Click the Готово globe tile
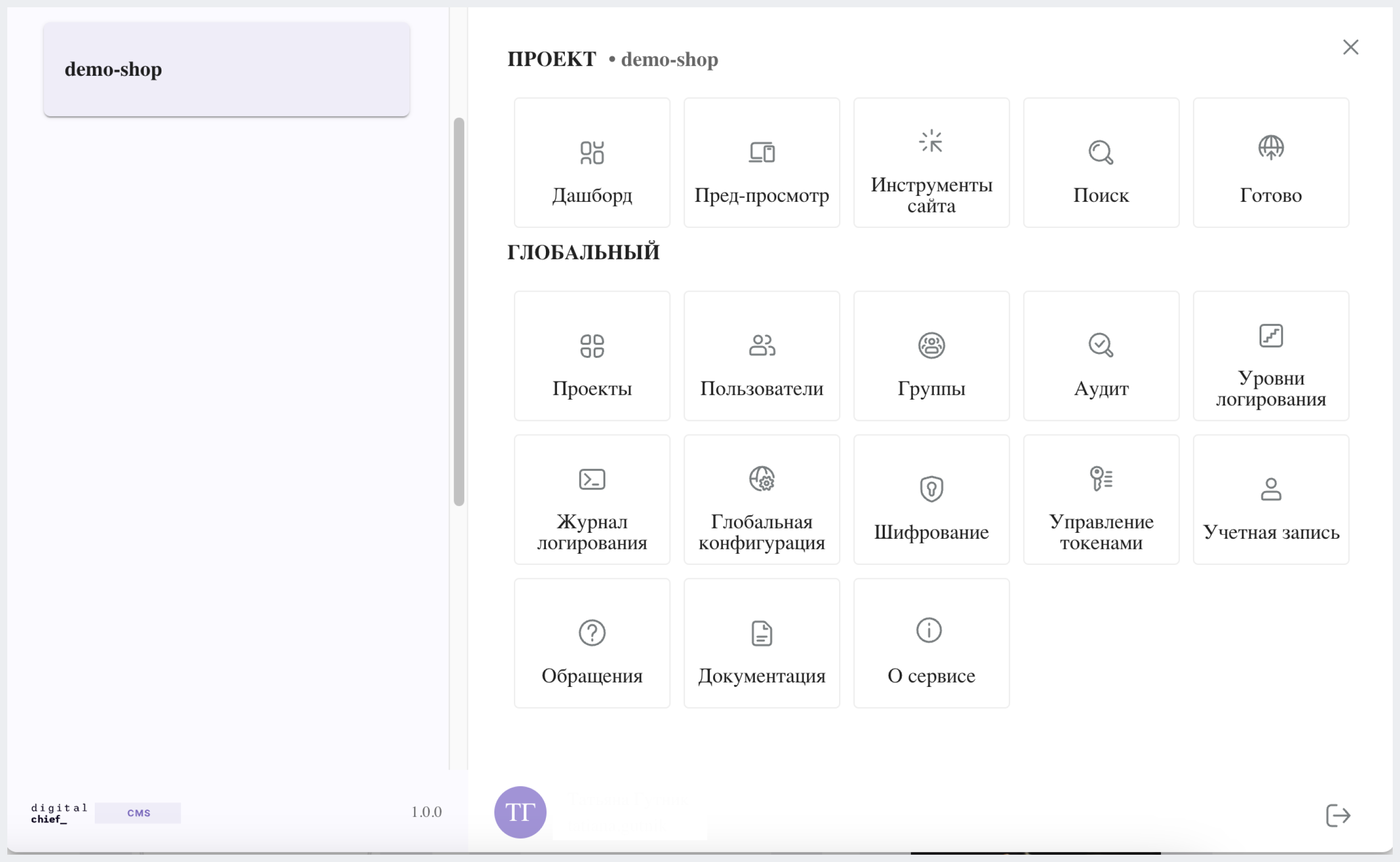This screenshot has height=862, width=1400. pyautogui.click(x=1271, y=162)
